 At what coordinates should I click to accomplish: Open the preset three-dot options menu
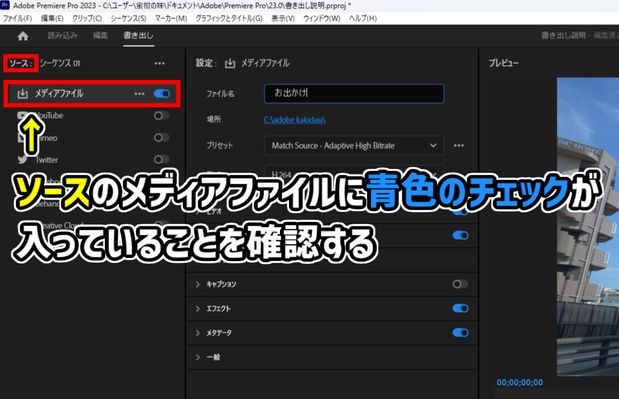pyautogui.click(x=459, y=146)
